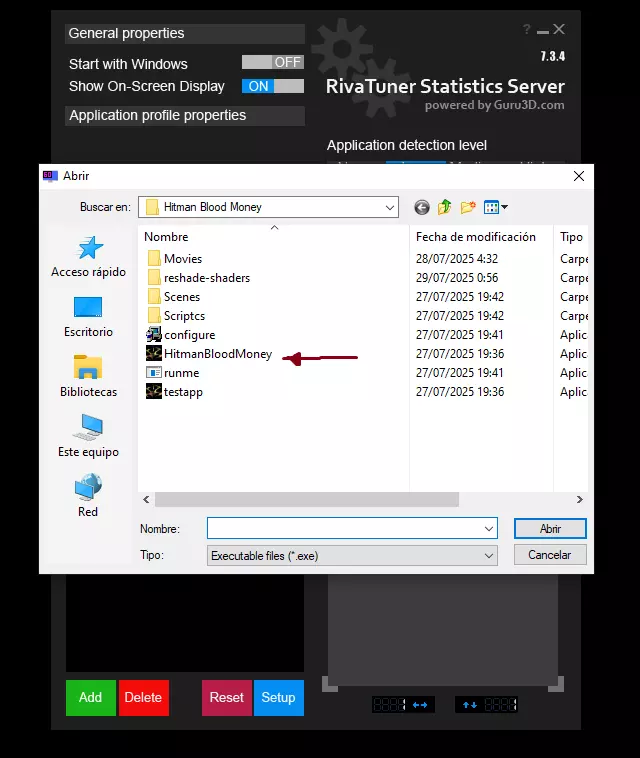Open Red network location in sidebar
This screenshot has height=758, width=640.
coord(88,496)
